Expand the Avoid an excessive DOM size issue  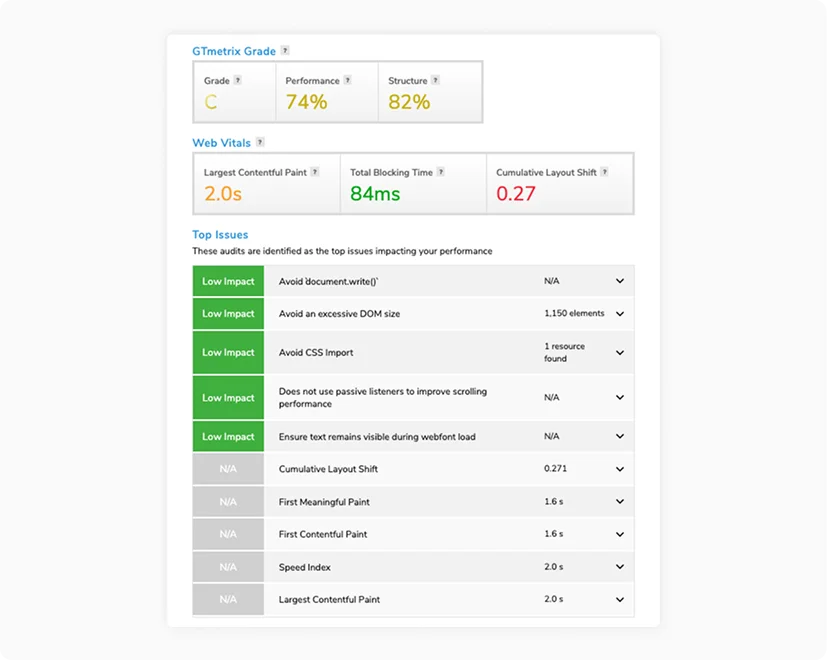[x=619, y=313]
